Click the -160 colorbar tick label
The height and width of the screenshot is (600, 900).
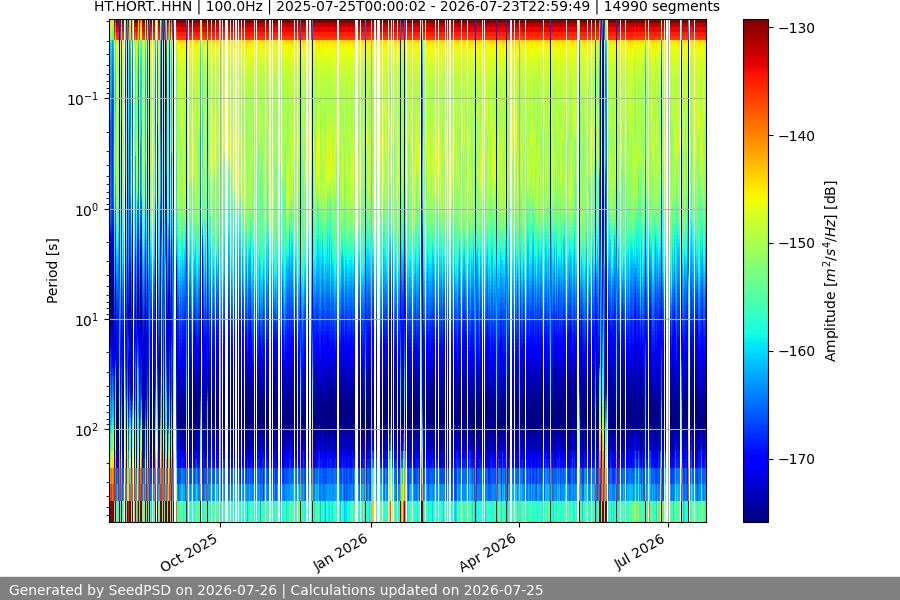pyautogui.click(x=797, y=351)
